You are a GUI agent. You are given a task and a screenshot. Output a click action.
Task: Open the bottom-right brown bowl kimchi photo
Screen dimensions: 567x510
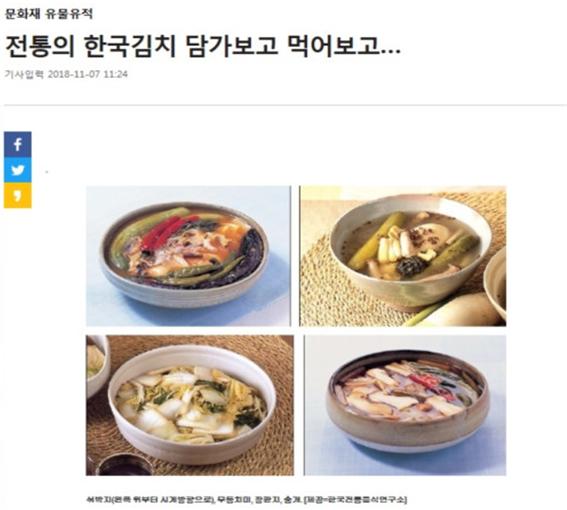[x=405, y=405]
